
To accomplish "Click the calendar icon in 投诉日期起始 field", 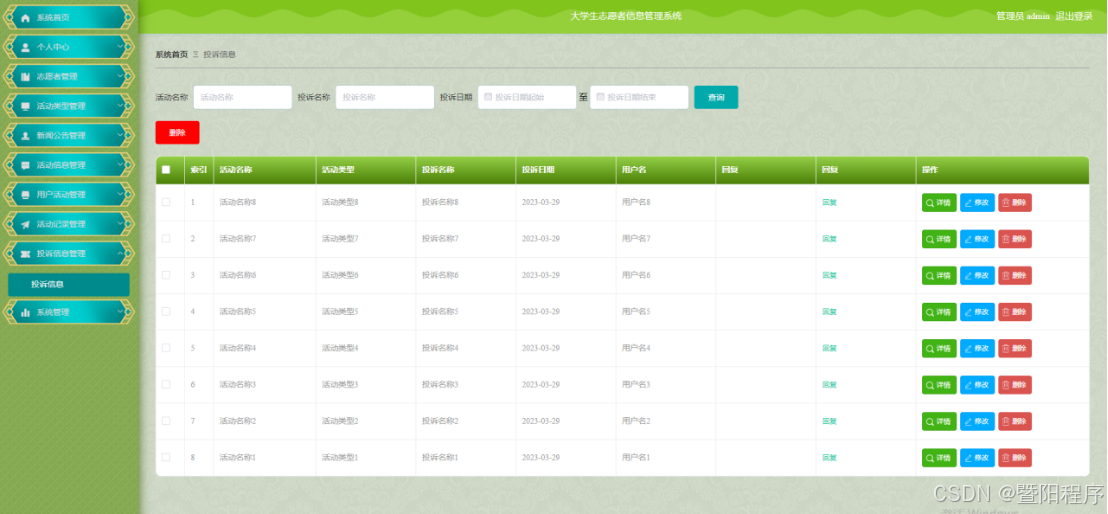I will (x=488, y=98).
